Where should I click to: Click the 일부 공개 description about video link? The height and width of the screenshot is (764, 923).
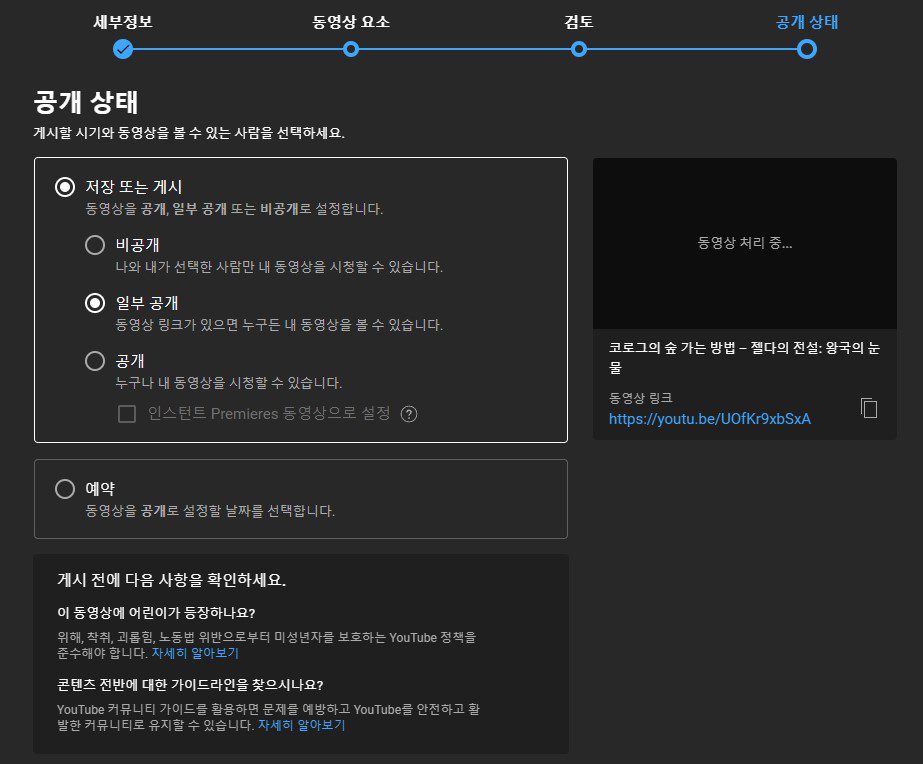[x=279, y=324]
